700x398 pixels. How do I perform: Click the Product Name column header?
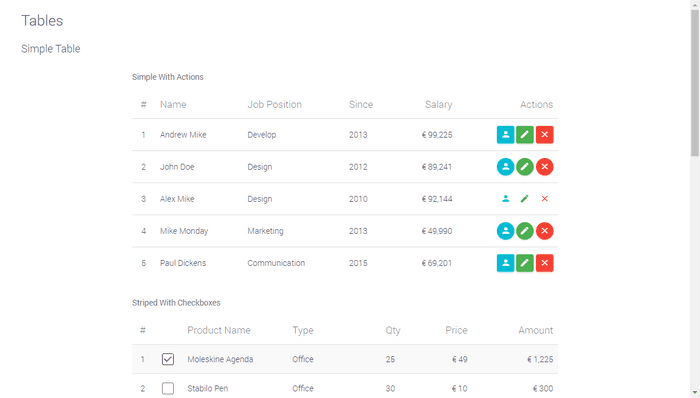219,330
